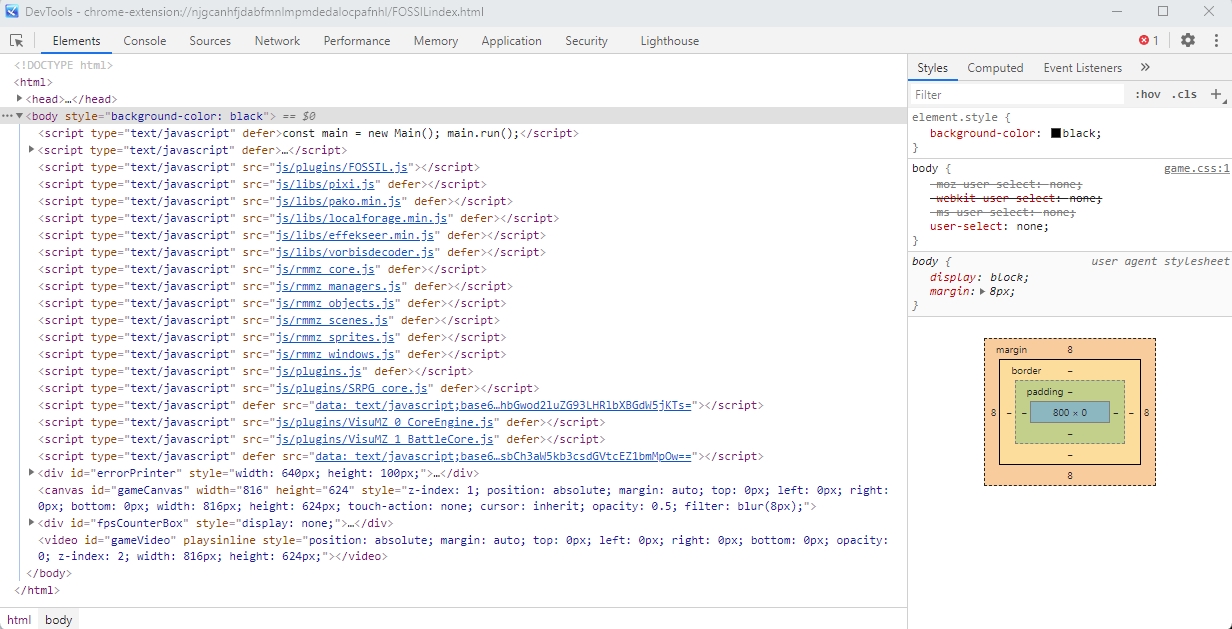Open the js/rmmz_windows.js link

click(x=336, y=354)
